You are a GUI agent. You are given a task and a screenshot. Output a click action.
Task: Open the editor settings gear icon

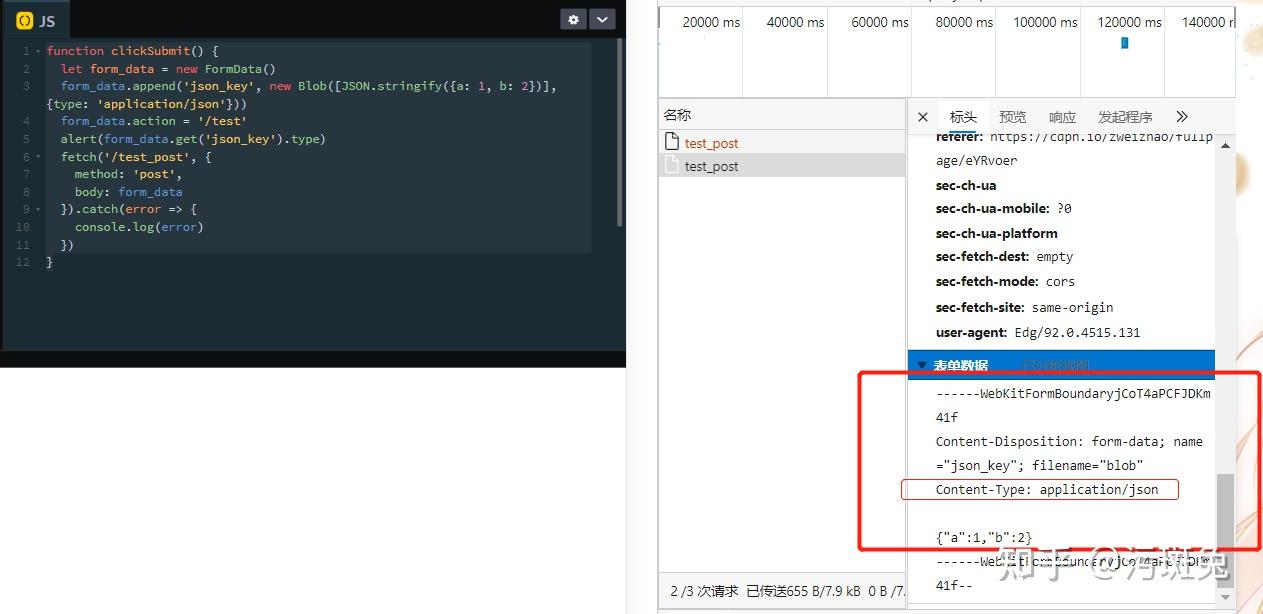pyautogui.click(x=572, y=19)
